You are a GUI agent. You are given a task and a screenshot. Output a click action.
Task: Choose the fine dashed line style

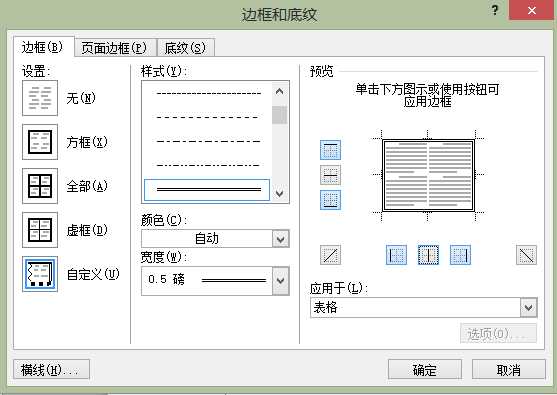point(209,93)
